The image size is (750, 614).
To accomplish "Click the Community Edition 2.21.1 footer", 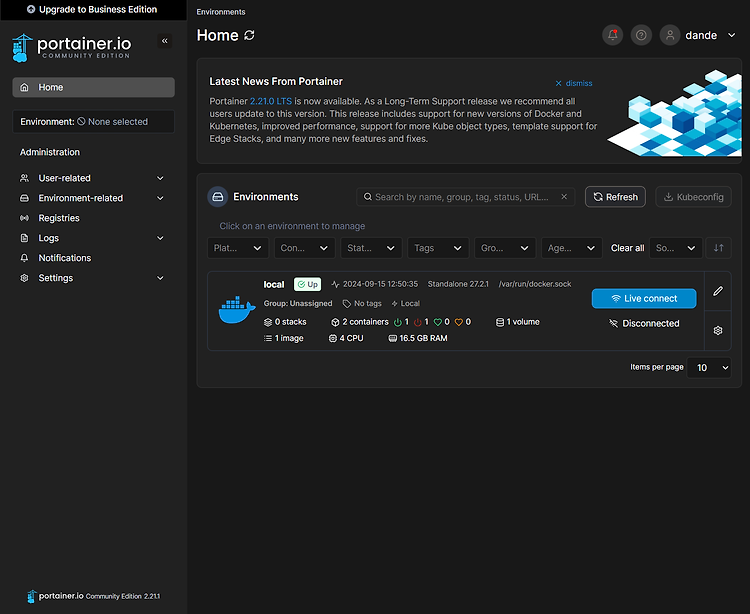I will (x=123, y=596).
